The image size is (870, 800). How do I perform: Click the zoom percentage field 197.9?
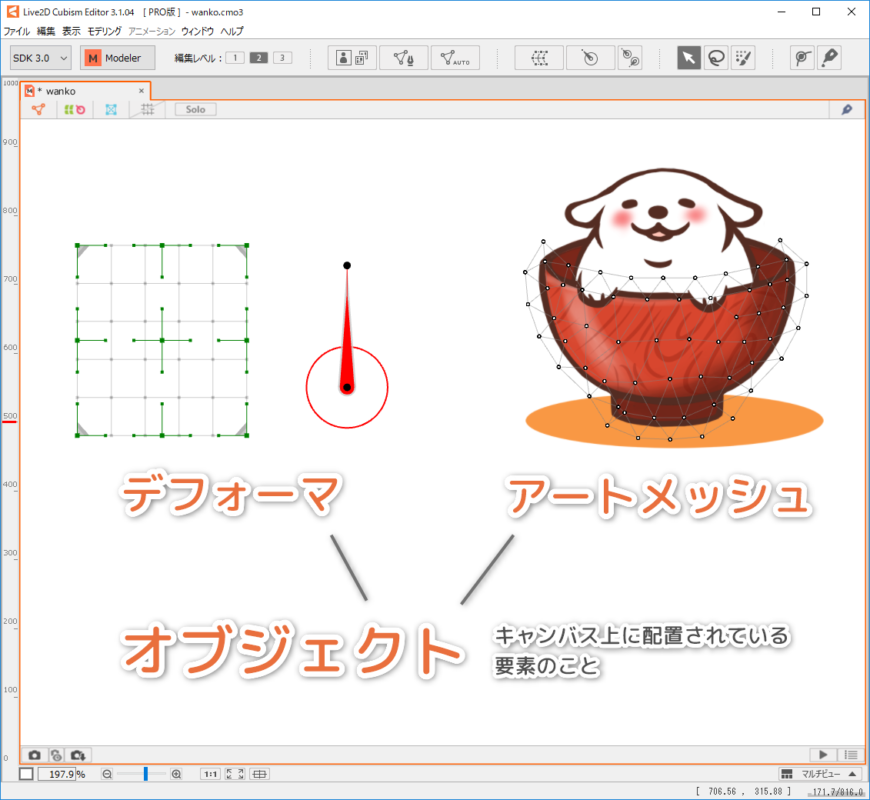coord(57,774)
